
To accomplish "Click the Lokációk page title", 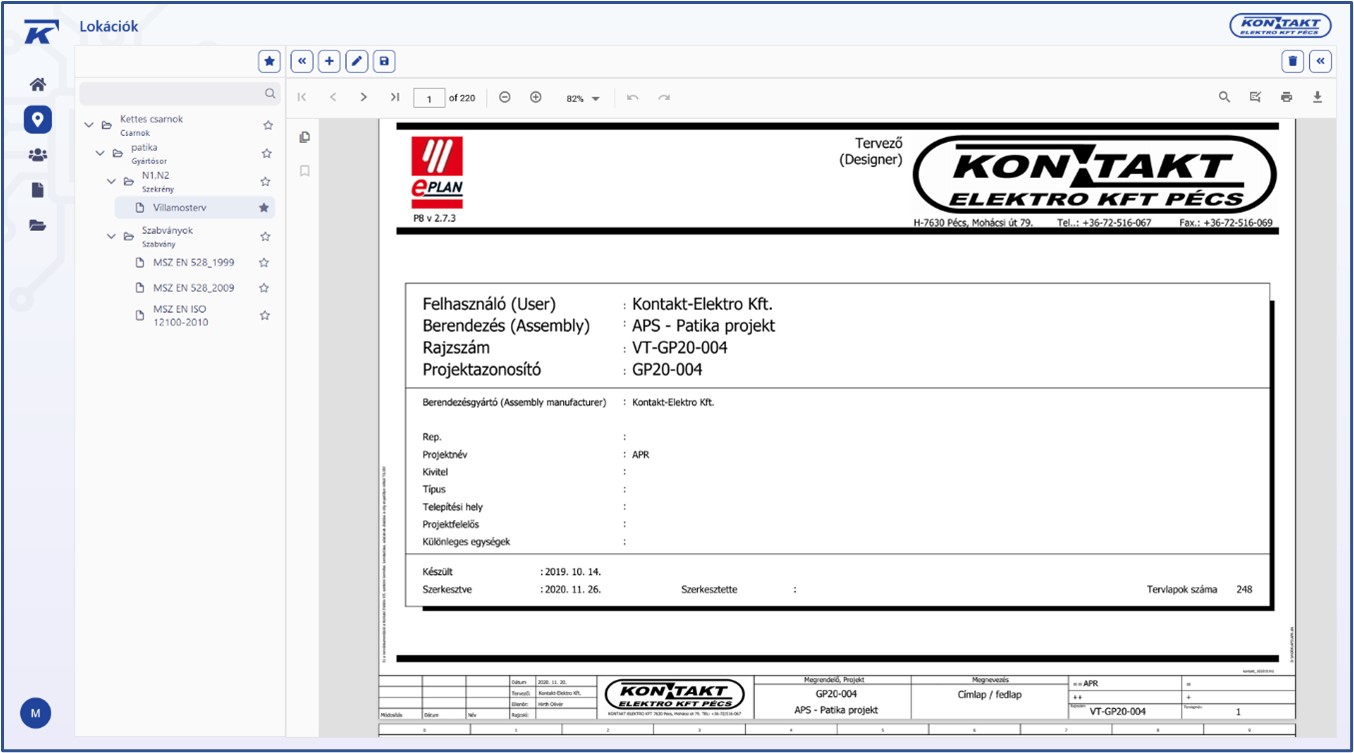I will coord(109,26).
